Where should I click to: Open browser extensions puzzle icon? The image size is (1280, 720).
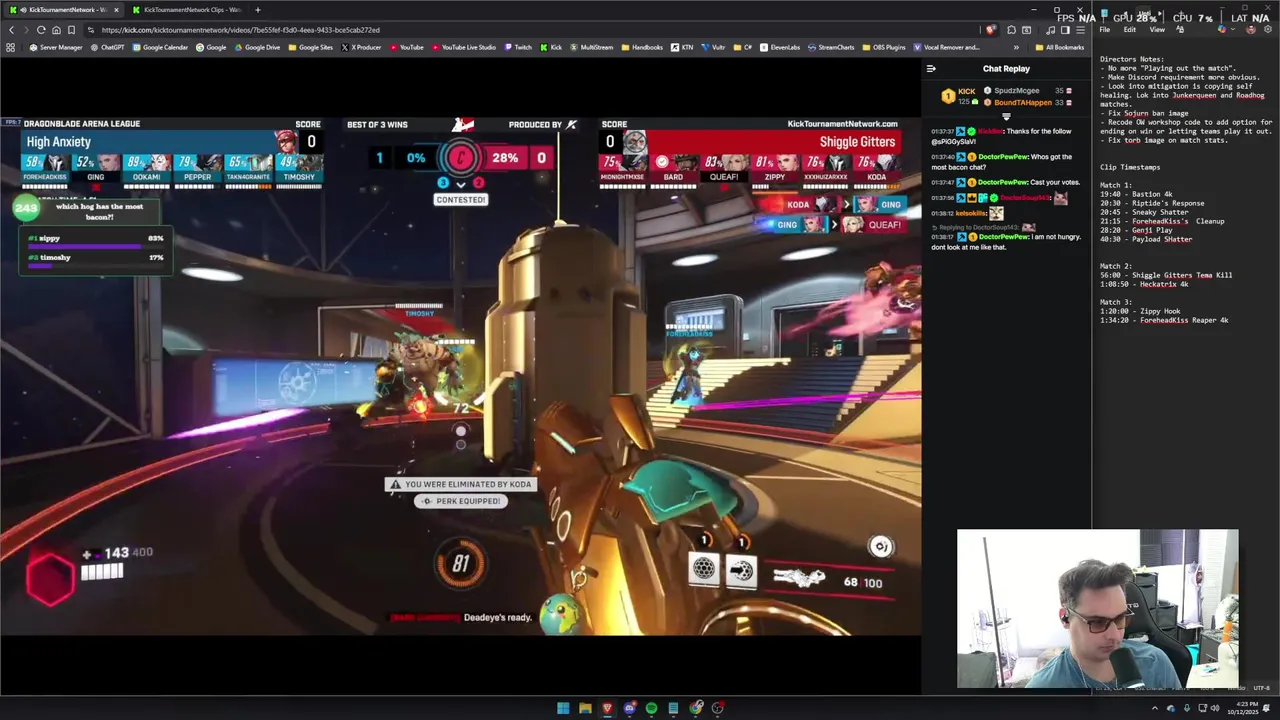point(1011,30)
